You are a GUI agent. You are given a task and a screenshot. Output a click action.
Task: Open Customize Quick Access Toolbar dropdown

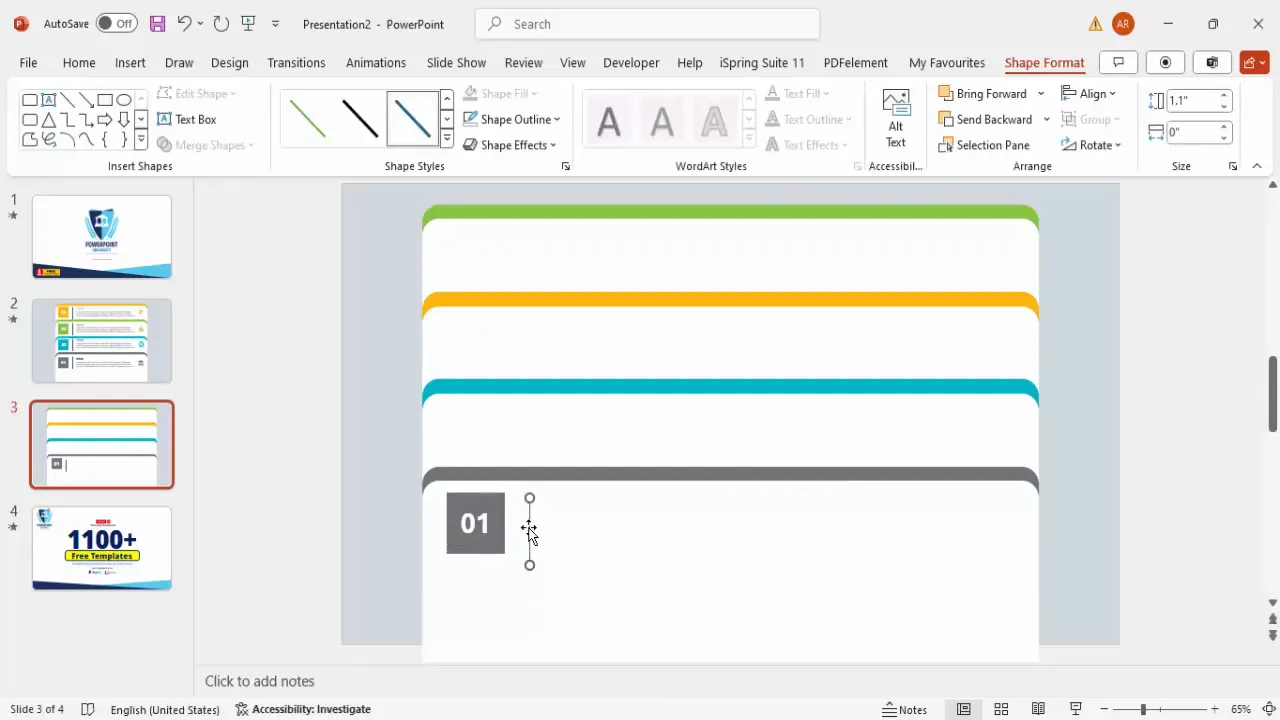[276, 24]
